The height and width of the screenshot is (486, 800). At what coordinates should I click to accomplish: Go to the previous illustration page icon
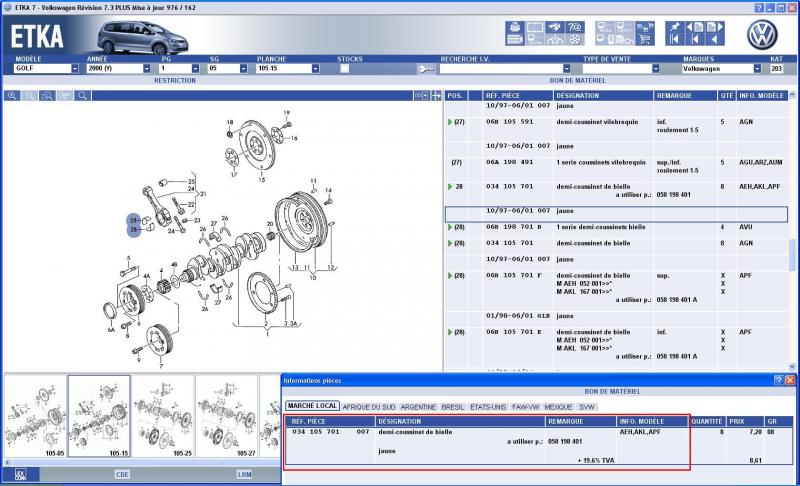point(695,27)
